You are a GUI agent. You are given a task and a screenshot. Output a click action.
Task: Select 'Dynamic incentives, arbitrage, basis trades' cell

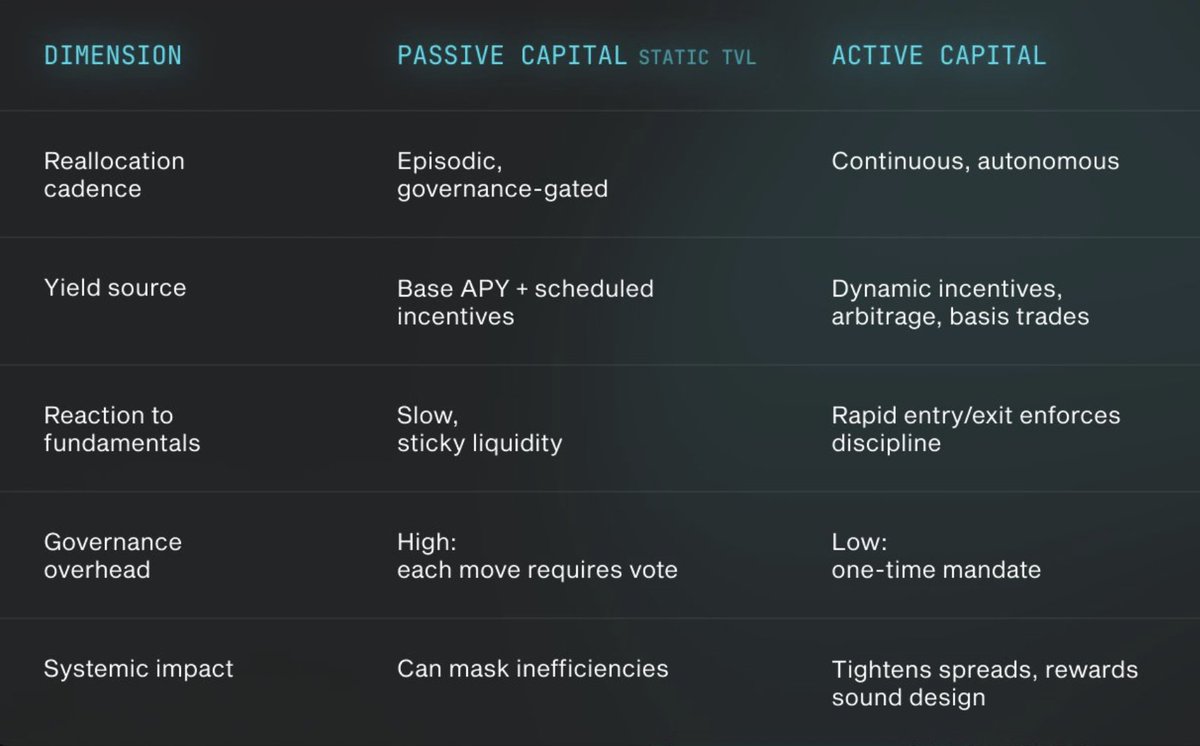click(960, 302)
